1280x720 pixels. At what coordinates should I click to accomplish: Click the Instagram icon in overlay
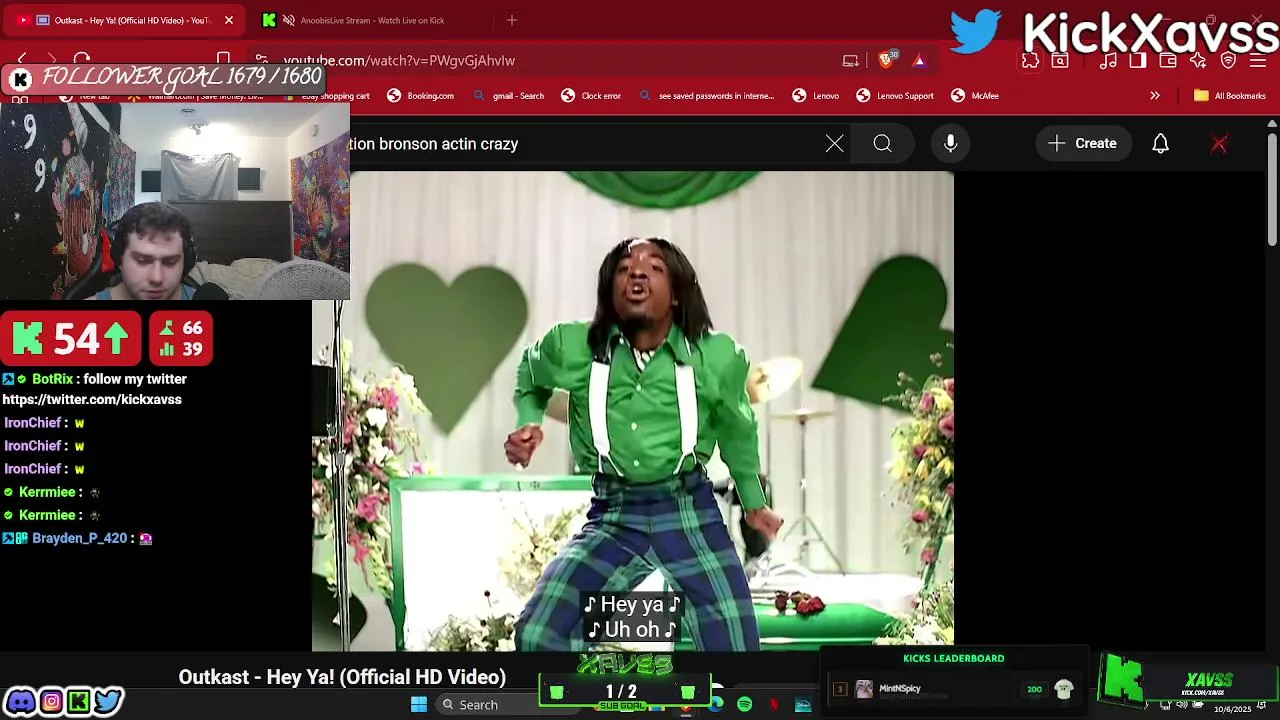pyautogui.click(x=50, y=702)
